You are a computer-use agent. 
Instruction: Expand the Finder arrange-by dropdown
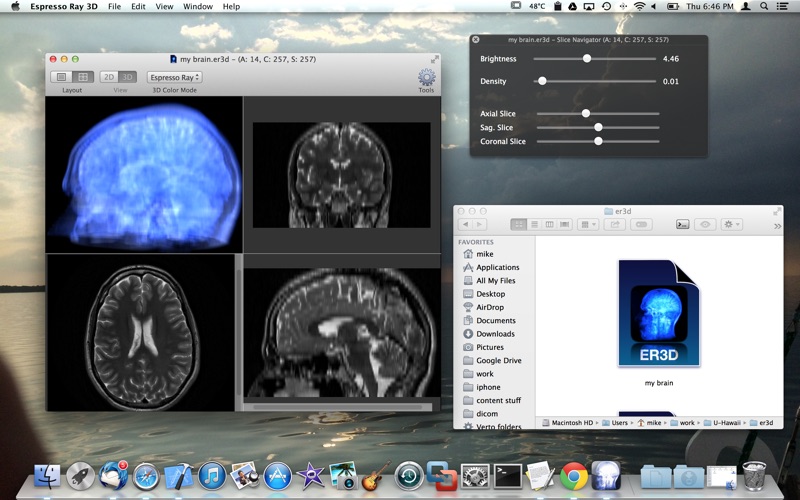(x=588, y=225)
